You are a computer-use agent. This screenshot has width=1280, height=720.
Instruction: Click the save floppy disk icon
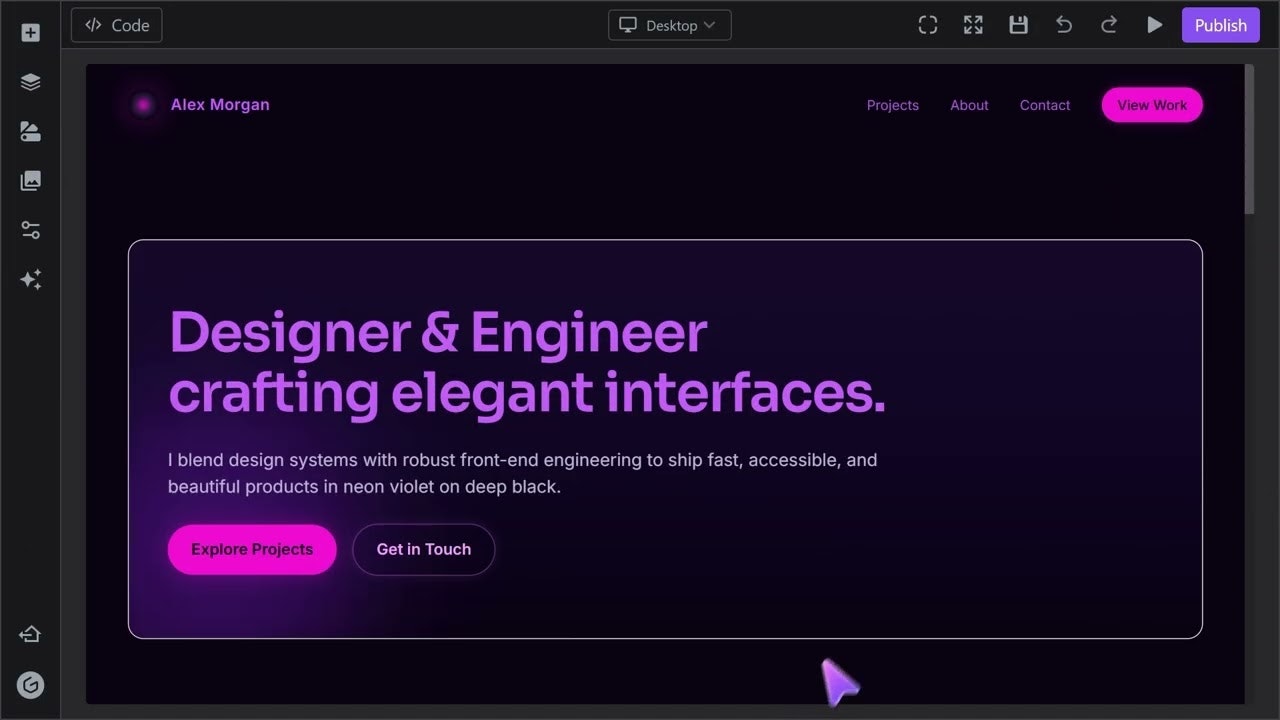pos(1018,25)
